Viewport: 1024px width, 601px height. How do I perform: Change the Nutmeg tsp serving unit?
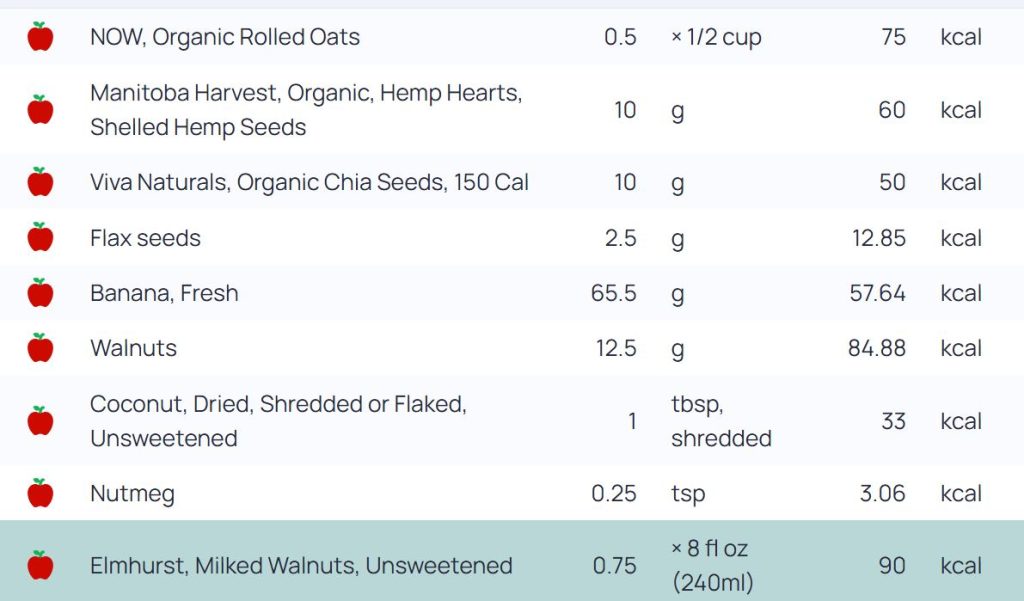pos(688,493)
